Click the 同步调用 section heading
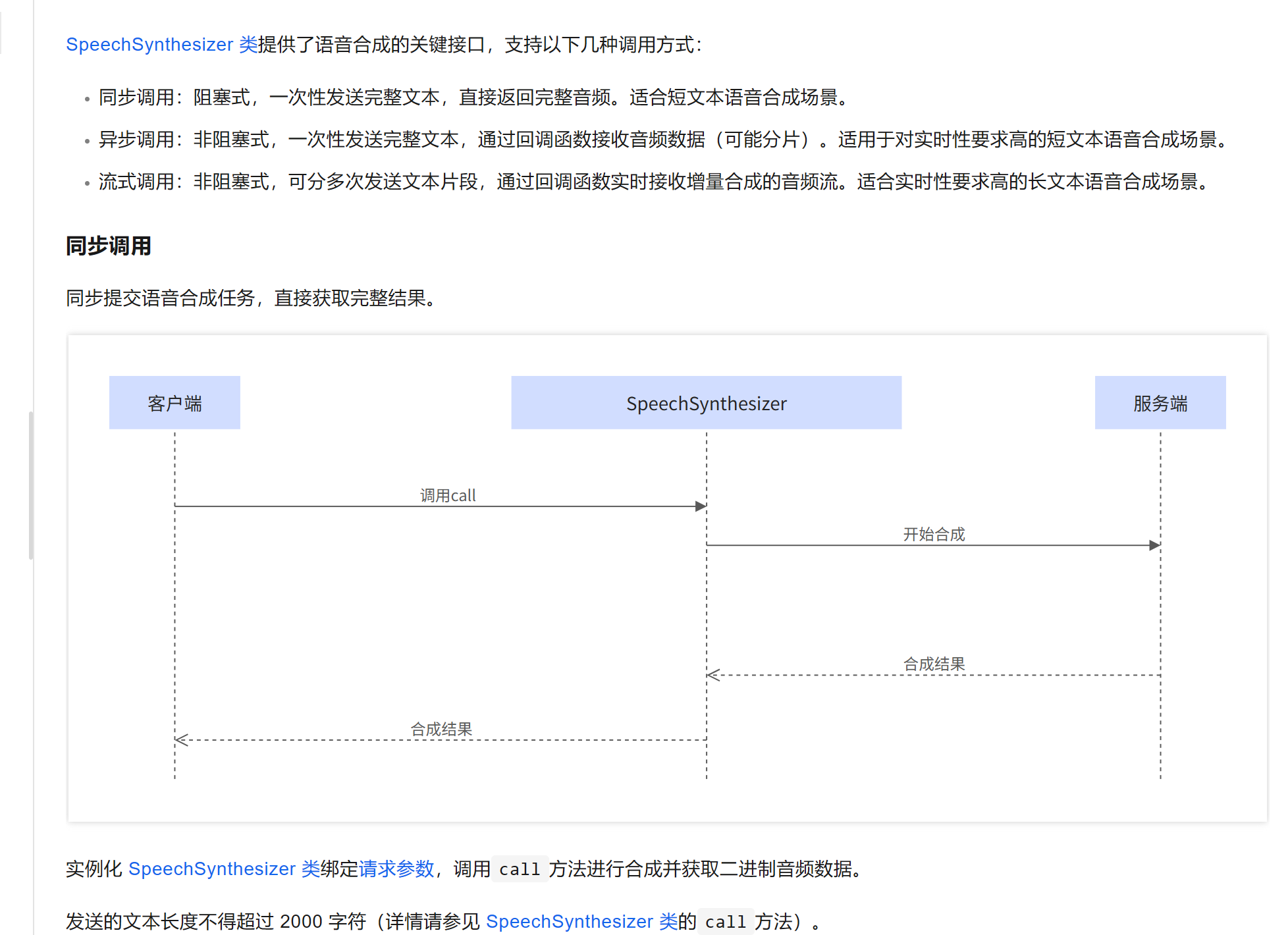The height and width of the screenshot is (935, 1288). (109, 246)
